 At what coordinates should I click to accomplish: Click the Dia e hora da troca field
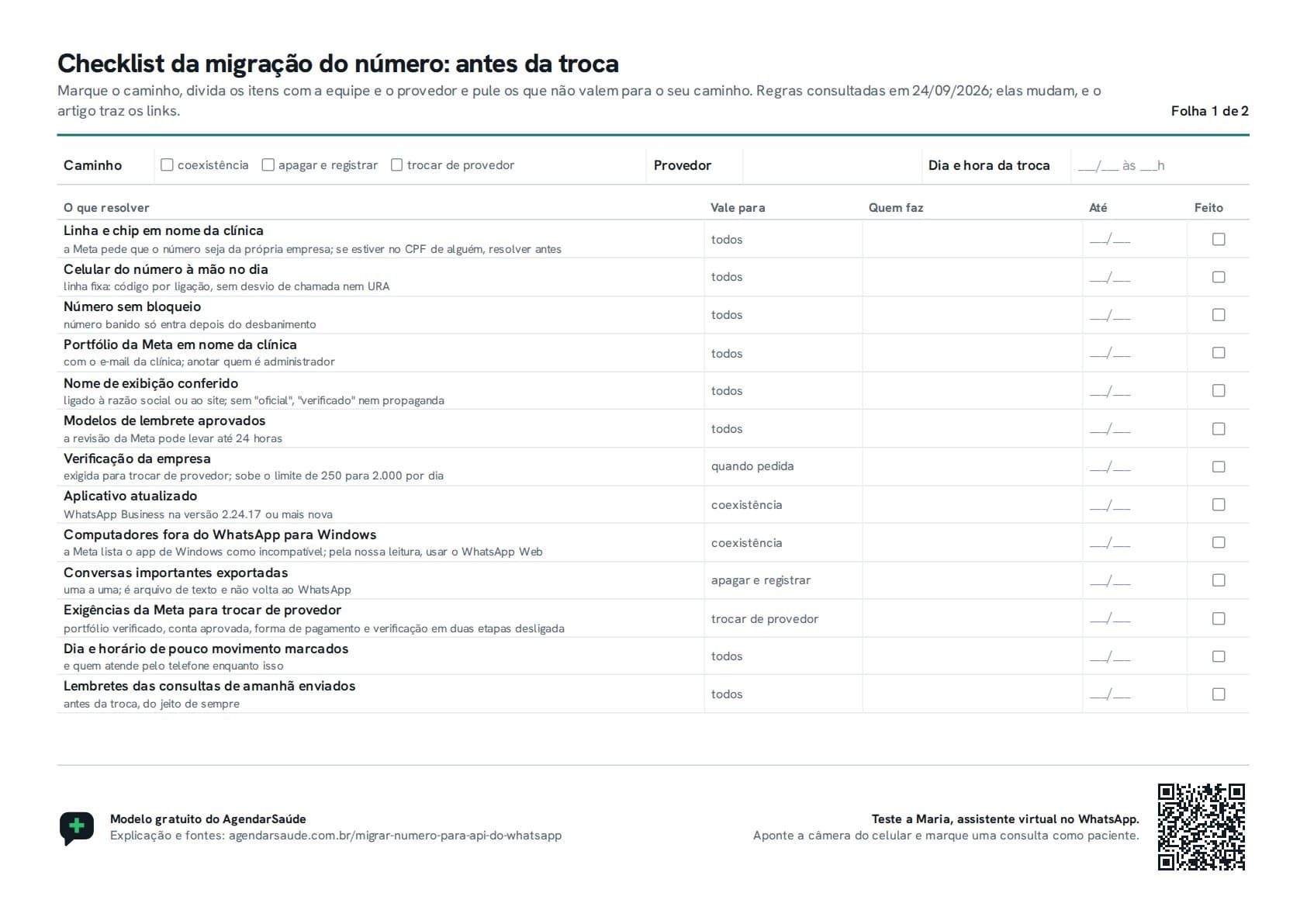[x=1160, y=165]
